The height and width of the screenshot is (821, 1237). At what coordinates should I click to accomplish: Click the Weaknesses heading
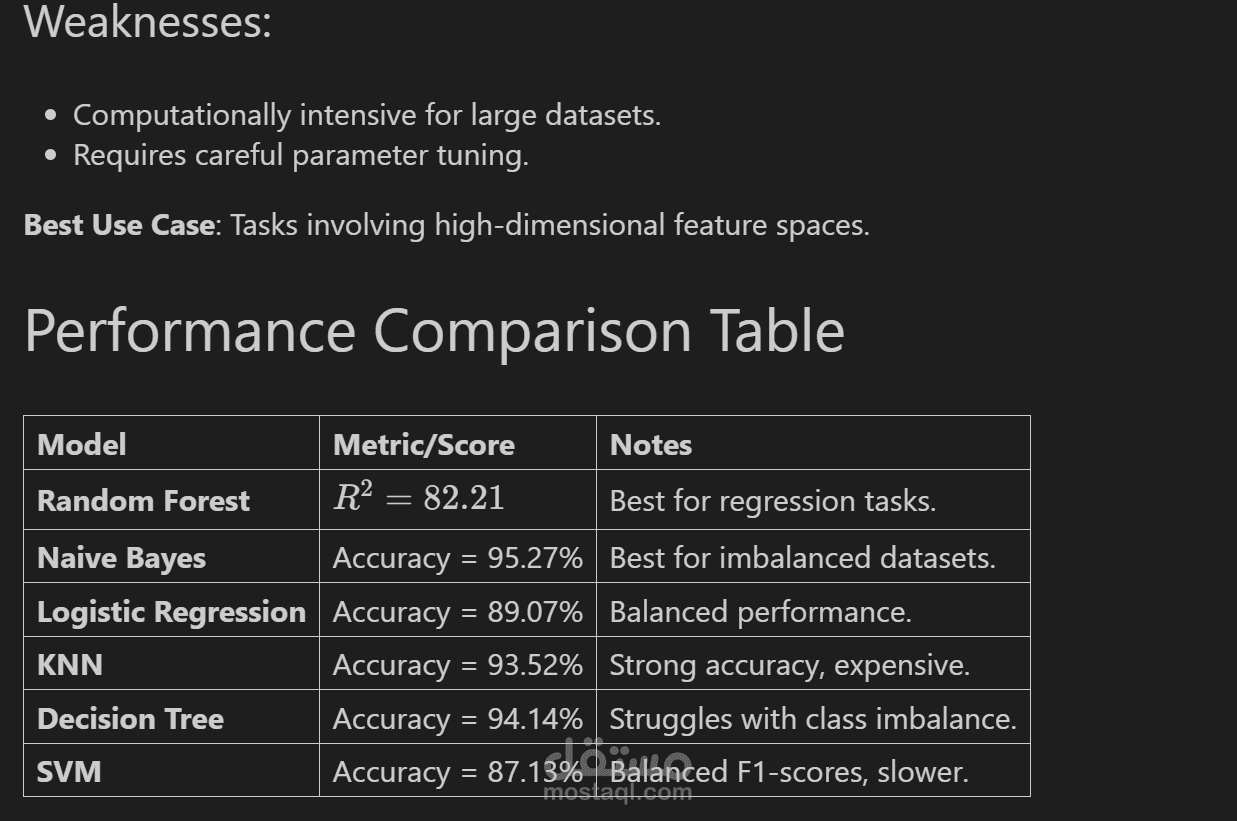coord(147,22)
